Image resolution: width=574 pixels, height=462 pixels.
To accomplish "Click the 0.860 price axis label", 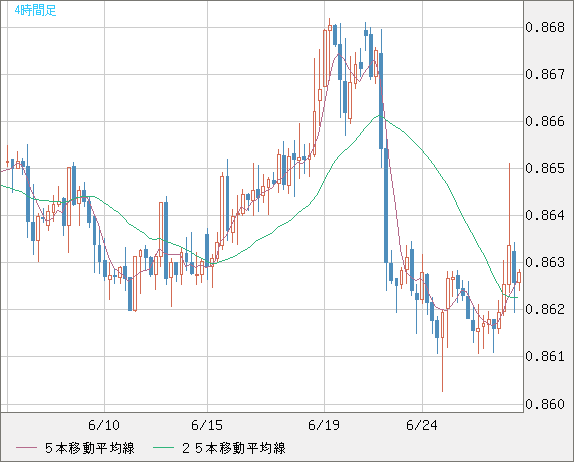I will [545, 404].
